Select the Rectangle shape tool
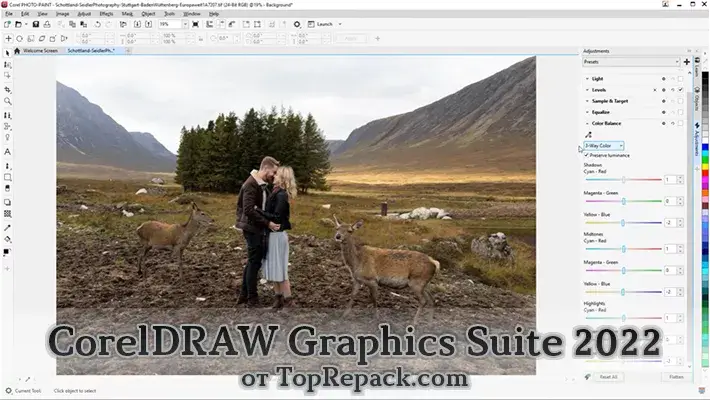Viewport: 710px width, 400px height. (x=7, y=177)
